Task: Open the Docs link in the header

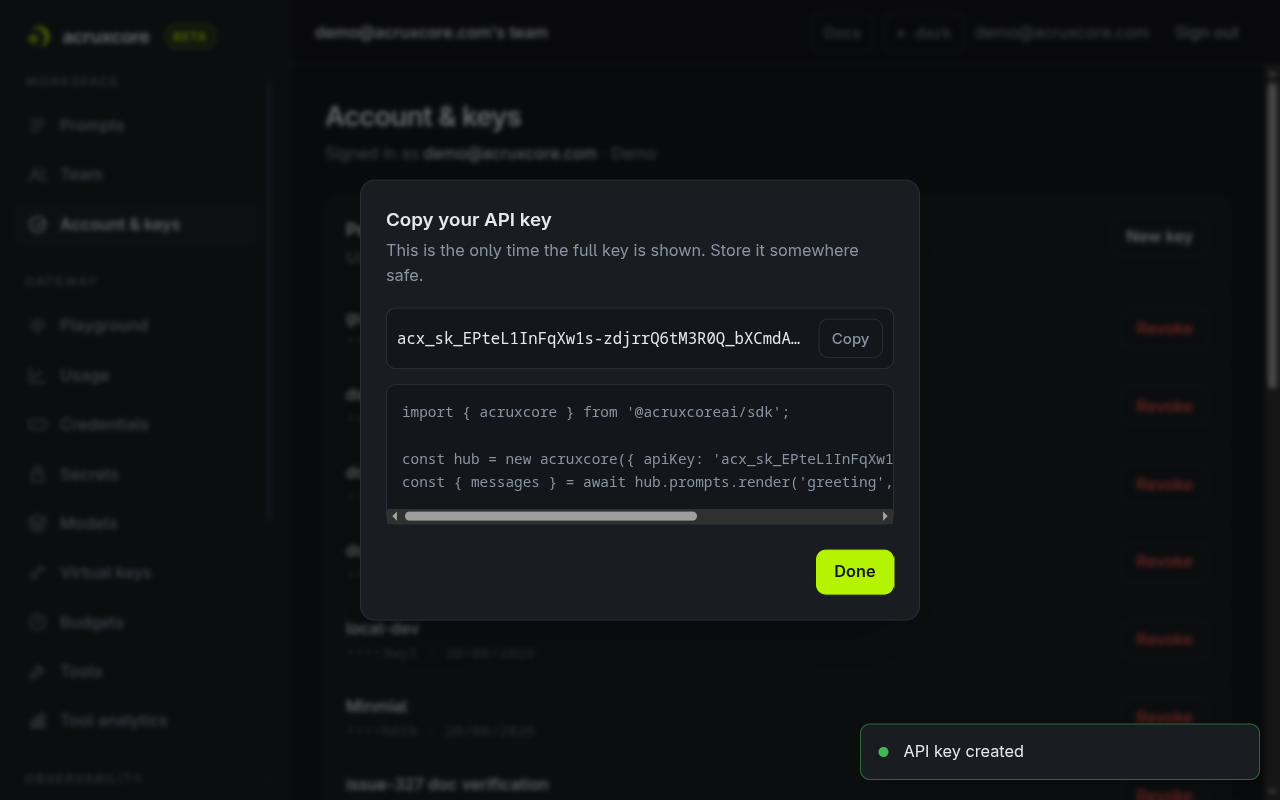Action: click(x=842, y=32)
